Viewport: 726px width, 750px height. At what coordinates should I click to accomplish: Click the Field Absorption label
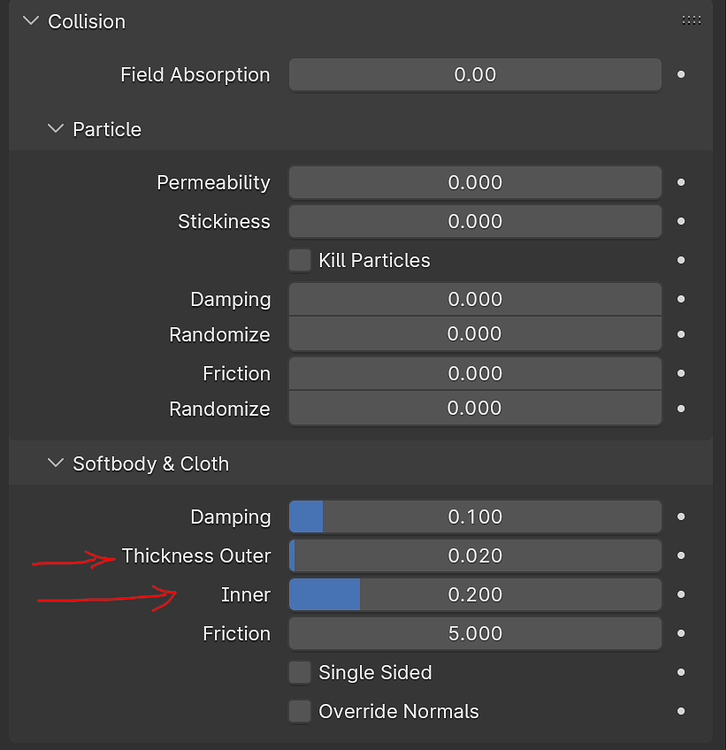(195, 75)
